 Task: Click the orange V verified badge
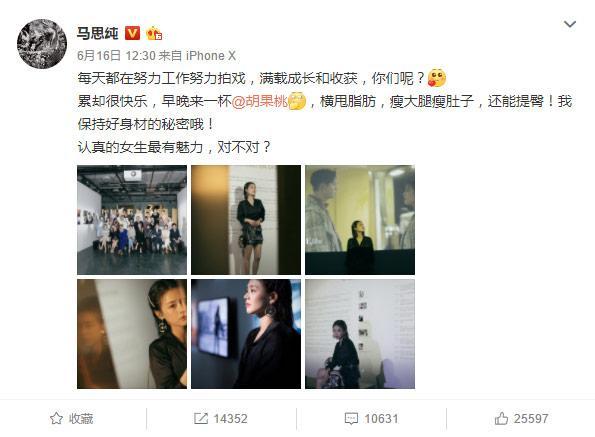[132, 33]
